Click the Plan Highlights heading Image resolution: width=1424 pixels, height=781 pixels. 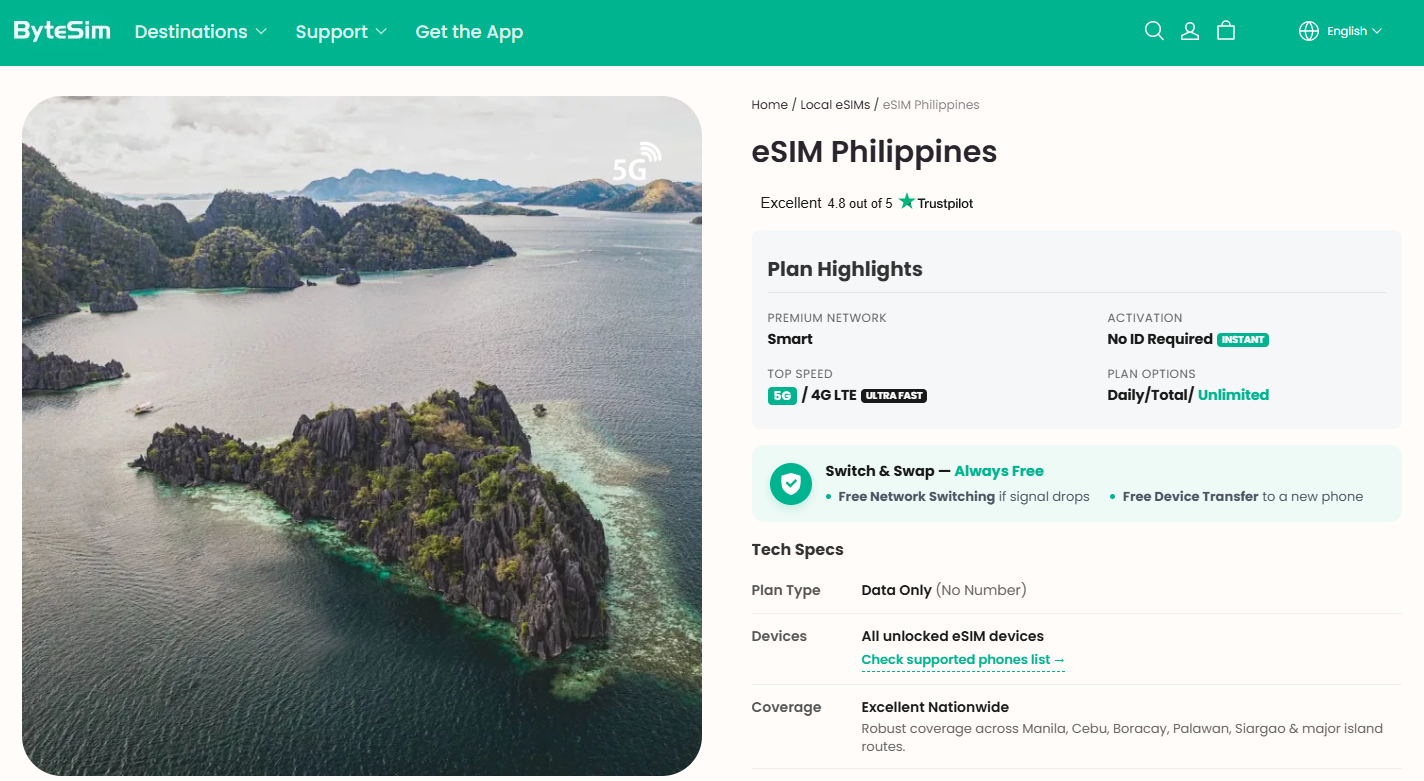845,269
